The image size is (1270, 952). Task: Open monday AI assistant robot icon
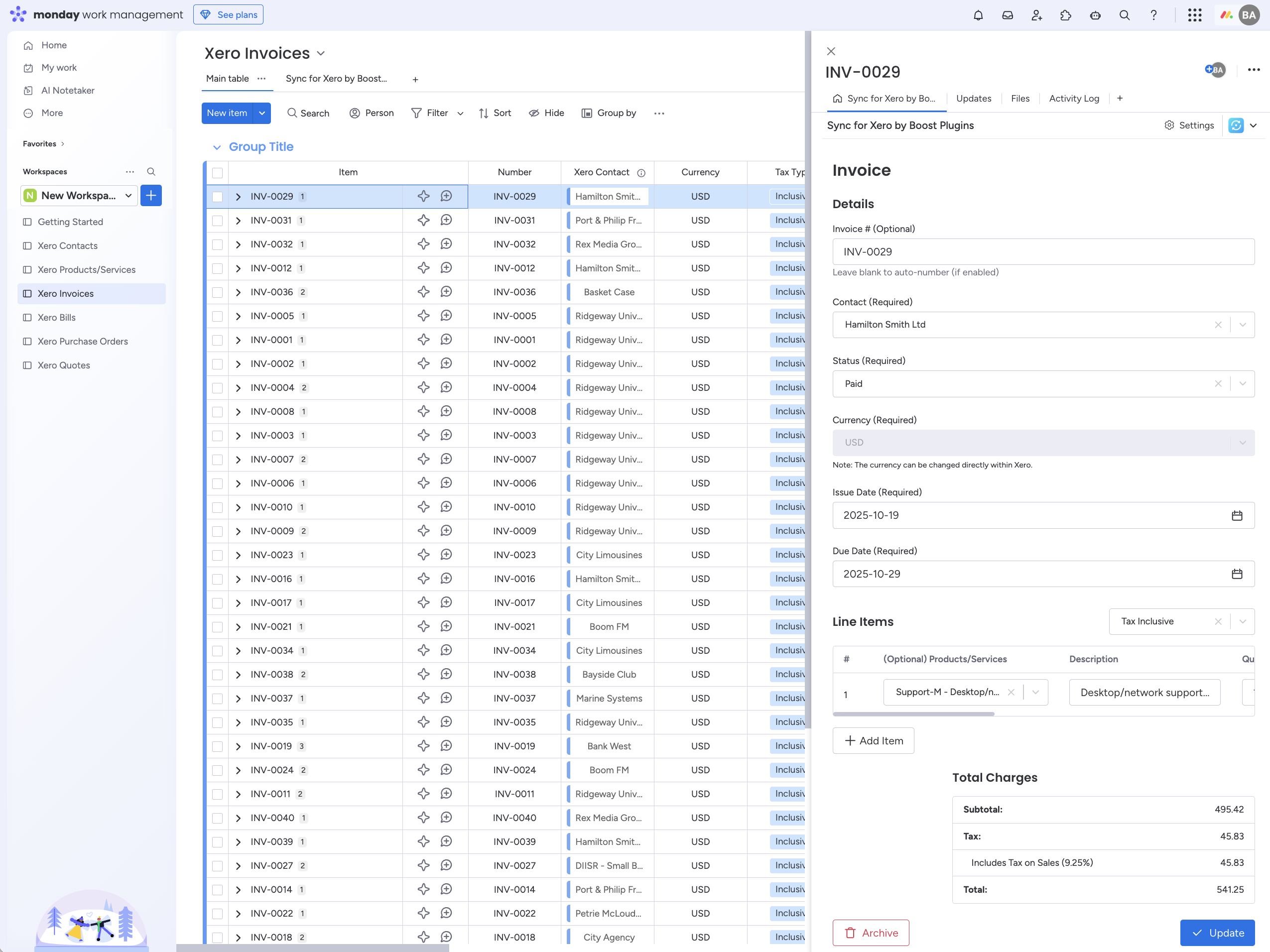click(1096, 15)
